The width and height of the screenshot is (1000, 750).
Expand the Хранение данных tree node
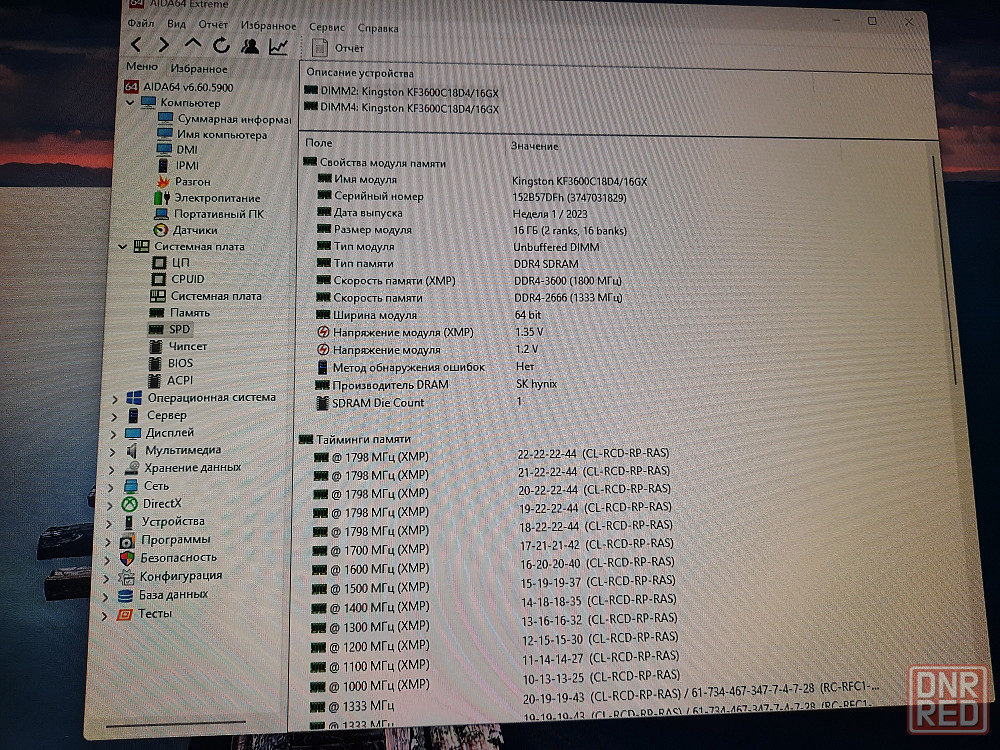point(112,469)
